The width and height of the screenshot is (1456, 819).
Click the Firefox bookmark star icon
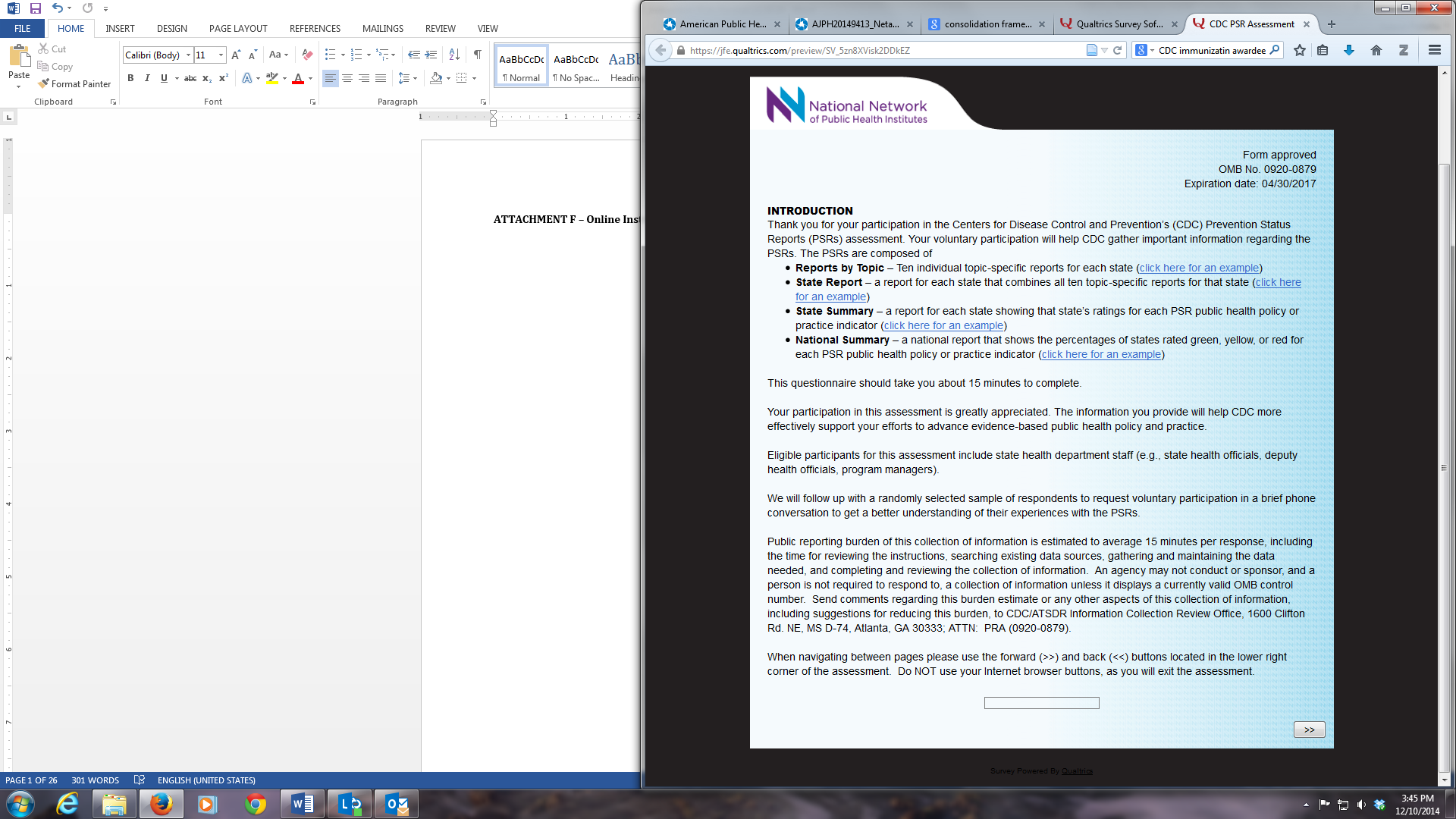coord(1300,50)
